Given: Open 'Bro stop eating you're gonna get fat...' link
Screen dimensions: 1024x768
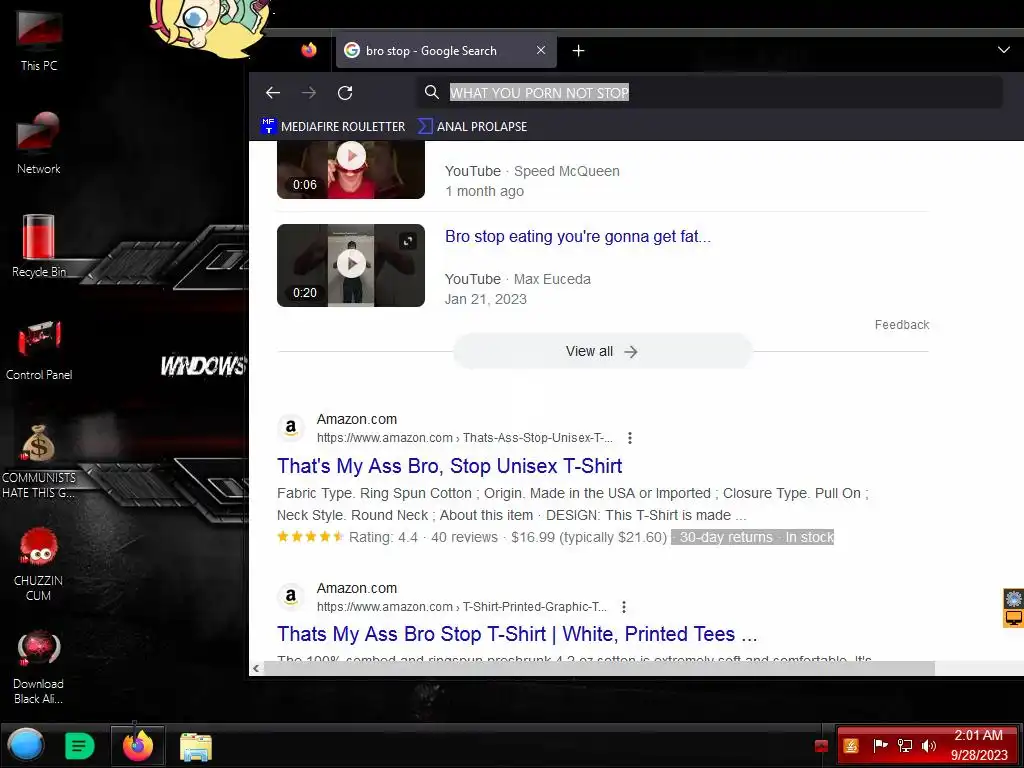Looking at the screenshot, I should (x=577, y=236).
